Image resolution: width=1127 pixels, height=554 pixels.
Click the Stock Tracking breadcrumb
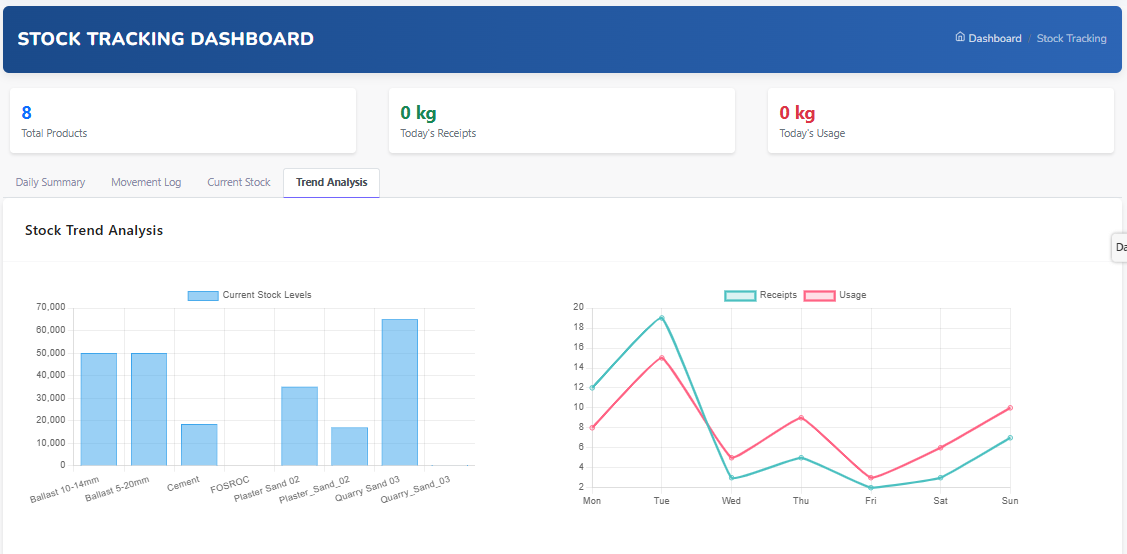pyautogui.click(x=1071, y=39)
